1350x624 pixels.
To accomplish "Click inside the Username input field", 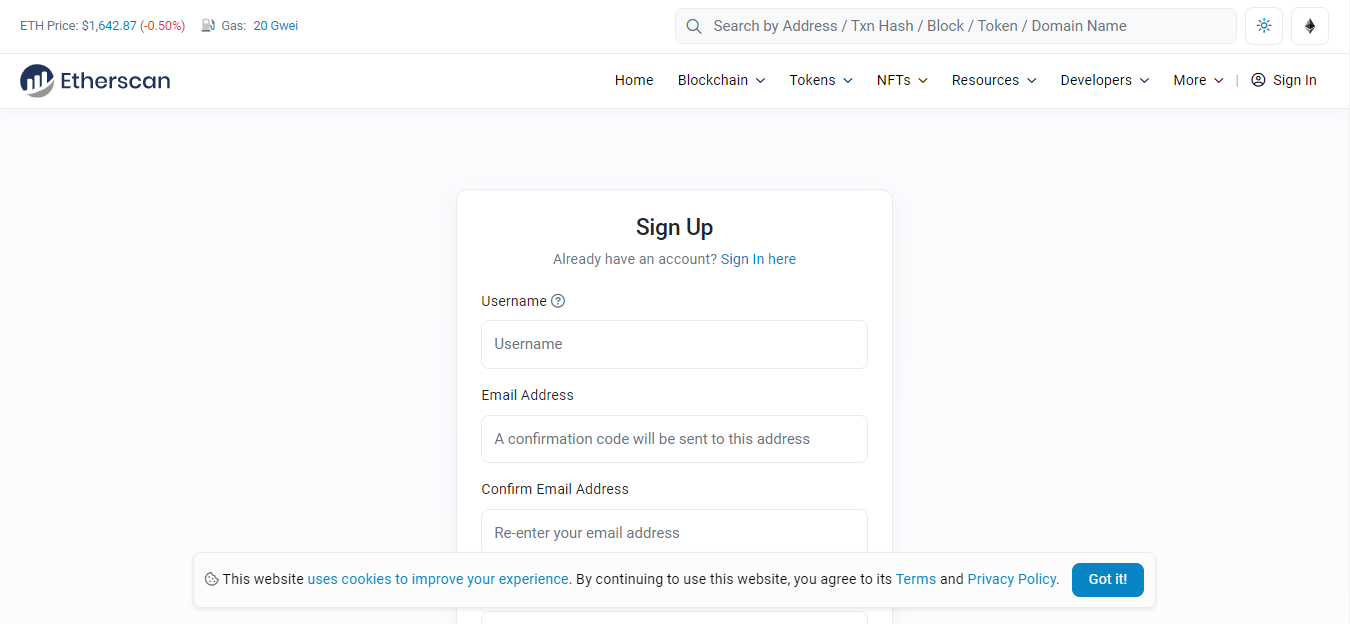I will 674,344.
